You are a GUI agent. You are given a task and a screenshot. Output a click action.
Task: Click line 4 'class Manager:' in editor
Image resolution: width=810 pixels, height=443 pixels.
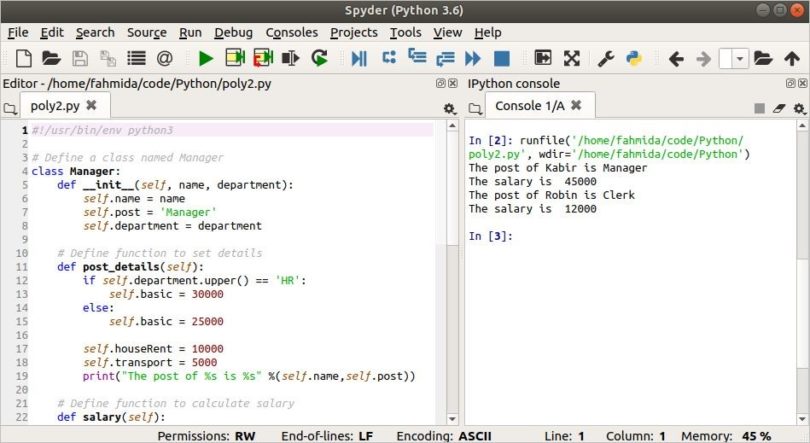tap(75, 171)
